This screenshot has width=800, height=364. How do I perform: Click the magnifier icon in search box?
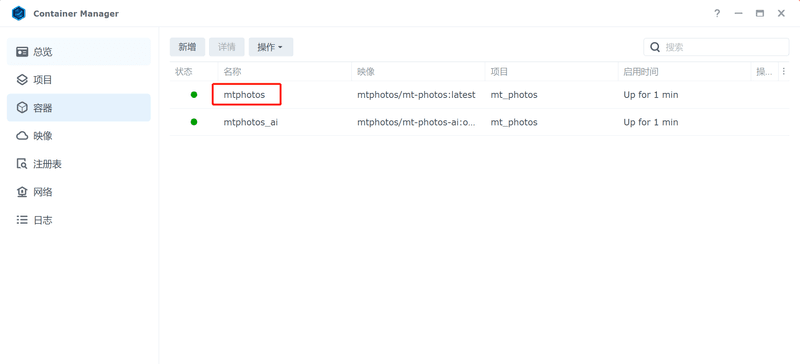pos(655,47)
